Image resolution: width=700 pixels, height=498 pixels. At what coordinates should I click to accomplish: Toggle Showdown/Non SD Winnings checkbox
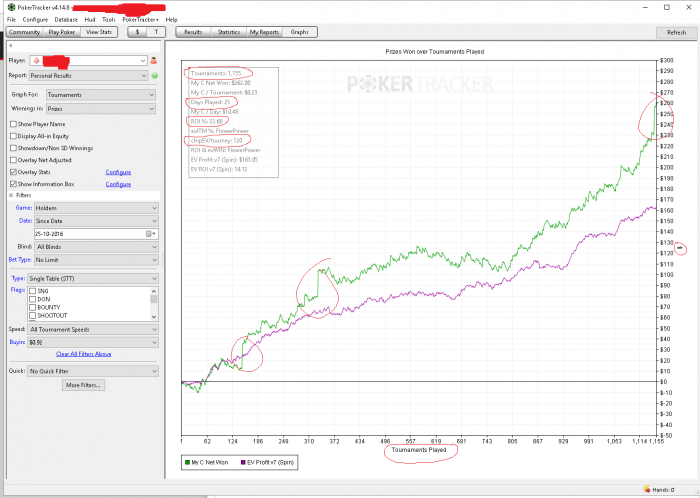13,148
